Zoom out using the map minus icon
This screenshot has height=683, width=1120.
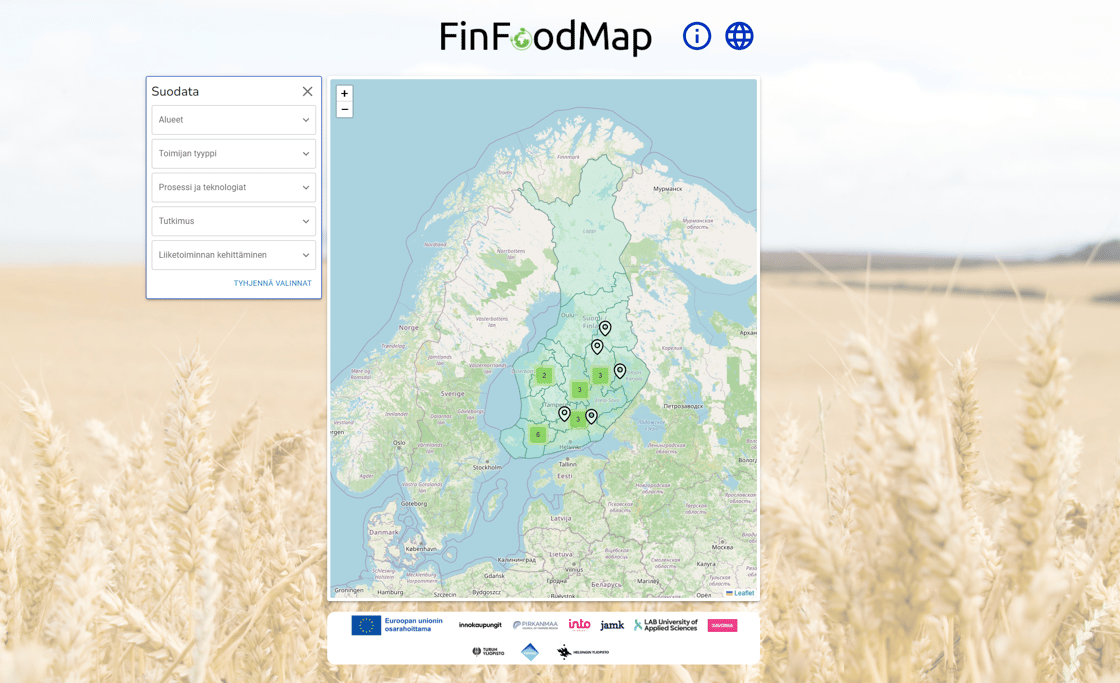(344, 108)
